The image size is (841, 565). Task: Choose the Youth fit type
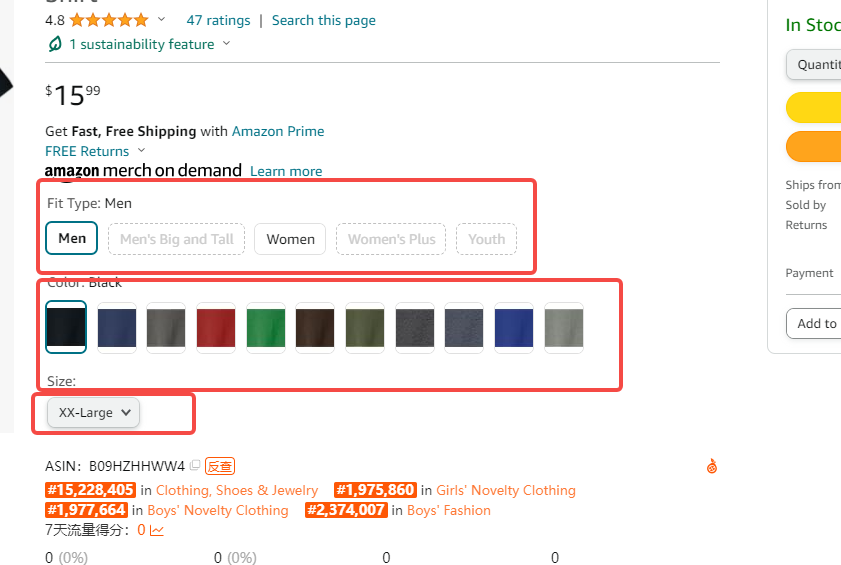pos(486,239)
